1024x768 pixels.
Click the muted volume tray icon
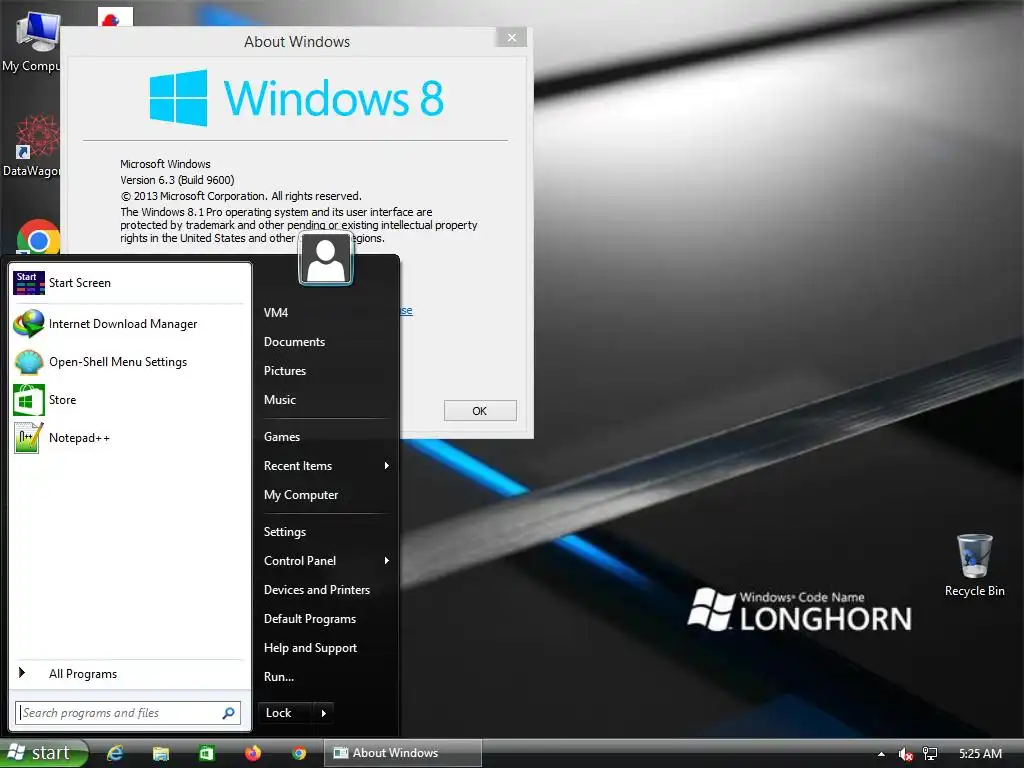click(x=905, y=754)
